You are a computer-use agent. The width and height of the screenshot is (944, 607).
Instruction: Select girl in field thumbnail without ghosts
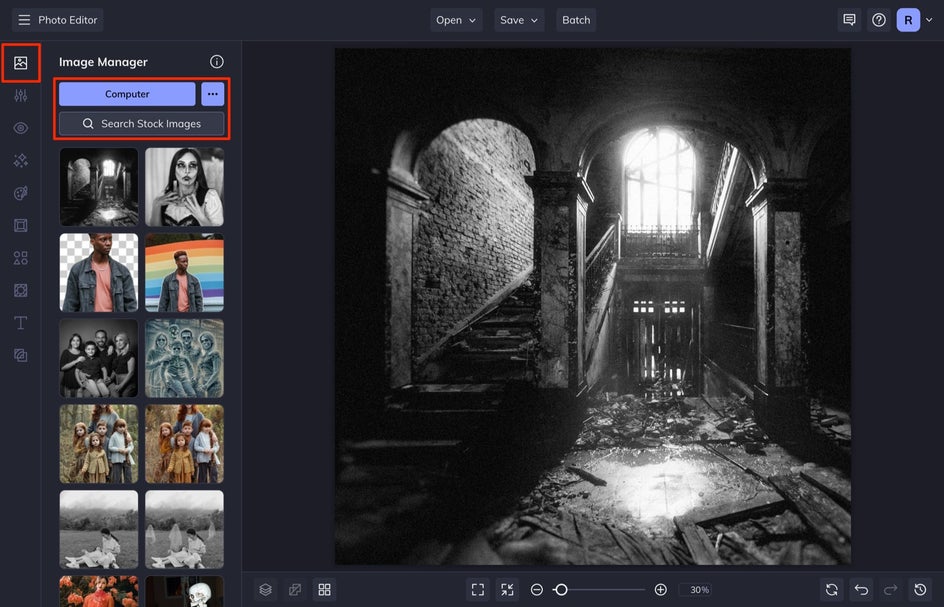(x=99, y=529)
